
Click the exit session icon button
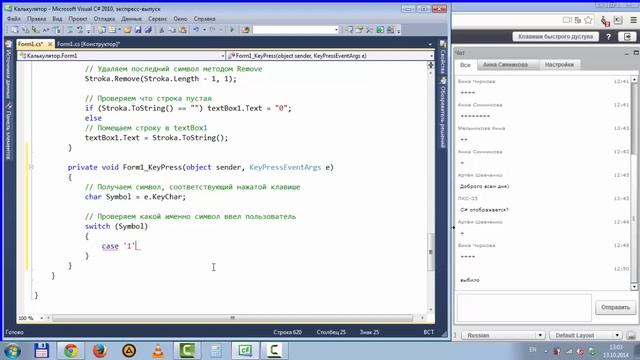point(627,37)
